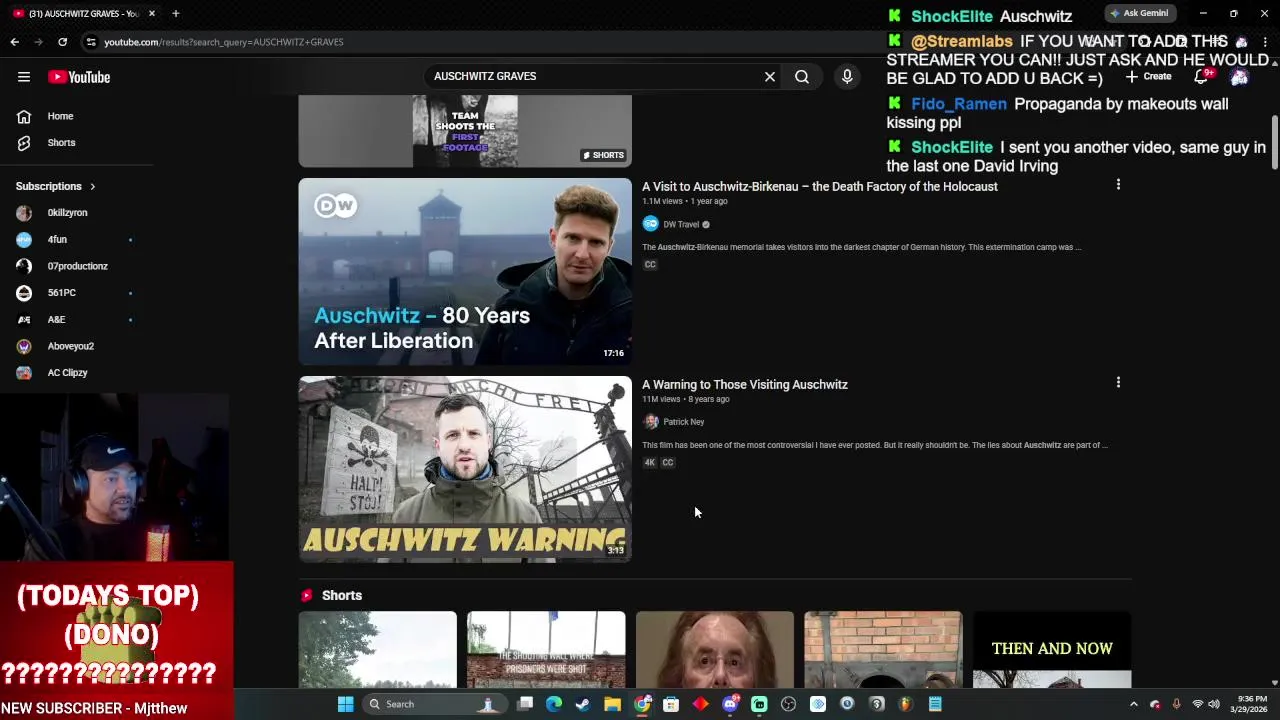1280x720 pixels.
Task: Open A Warning to Those Visiting Auschwitz title
Action: pyautogui.click(x=744, y=385)
